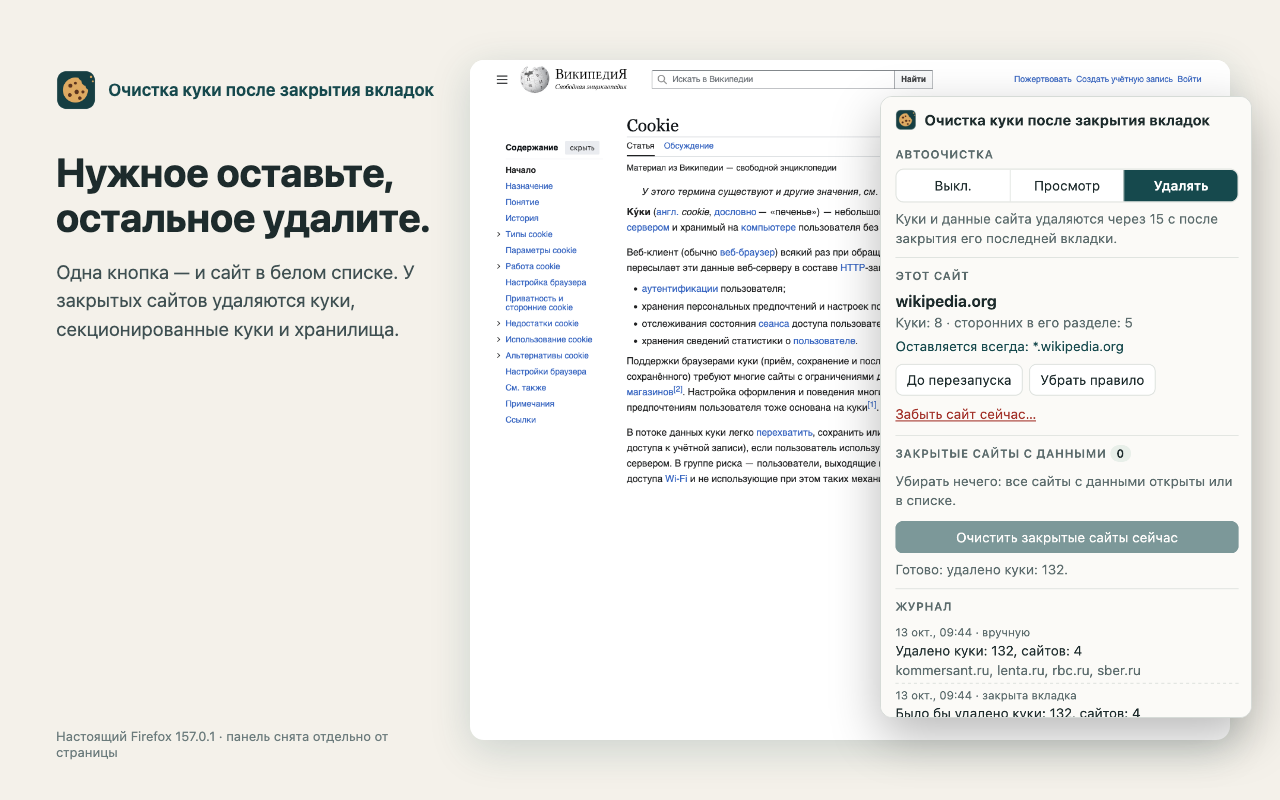Open the Пожертвовать link
Image resolution: width=1280 pixels, height=800 pixels.
click(x=1042, y=79)
